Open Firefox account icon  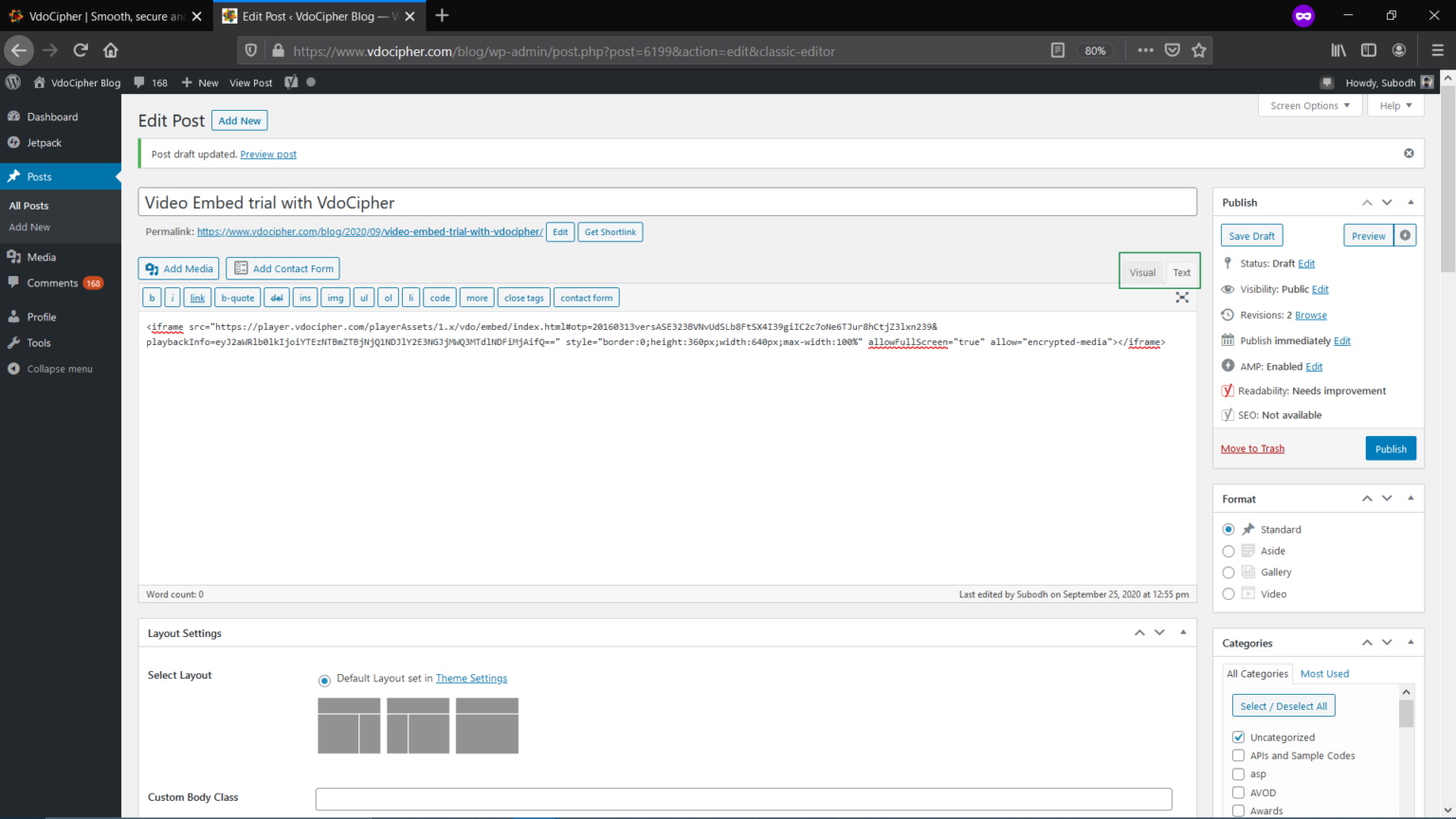(1399, 50)
